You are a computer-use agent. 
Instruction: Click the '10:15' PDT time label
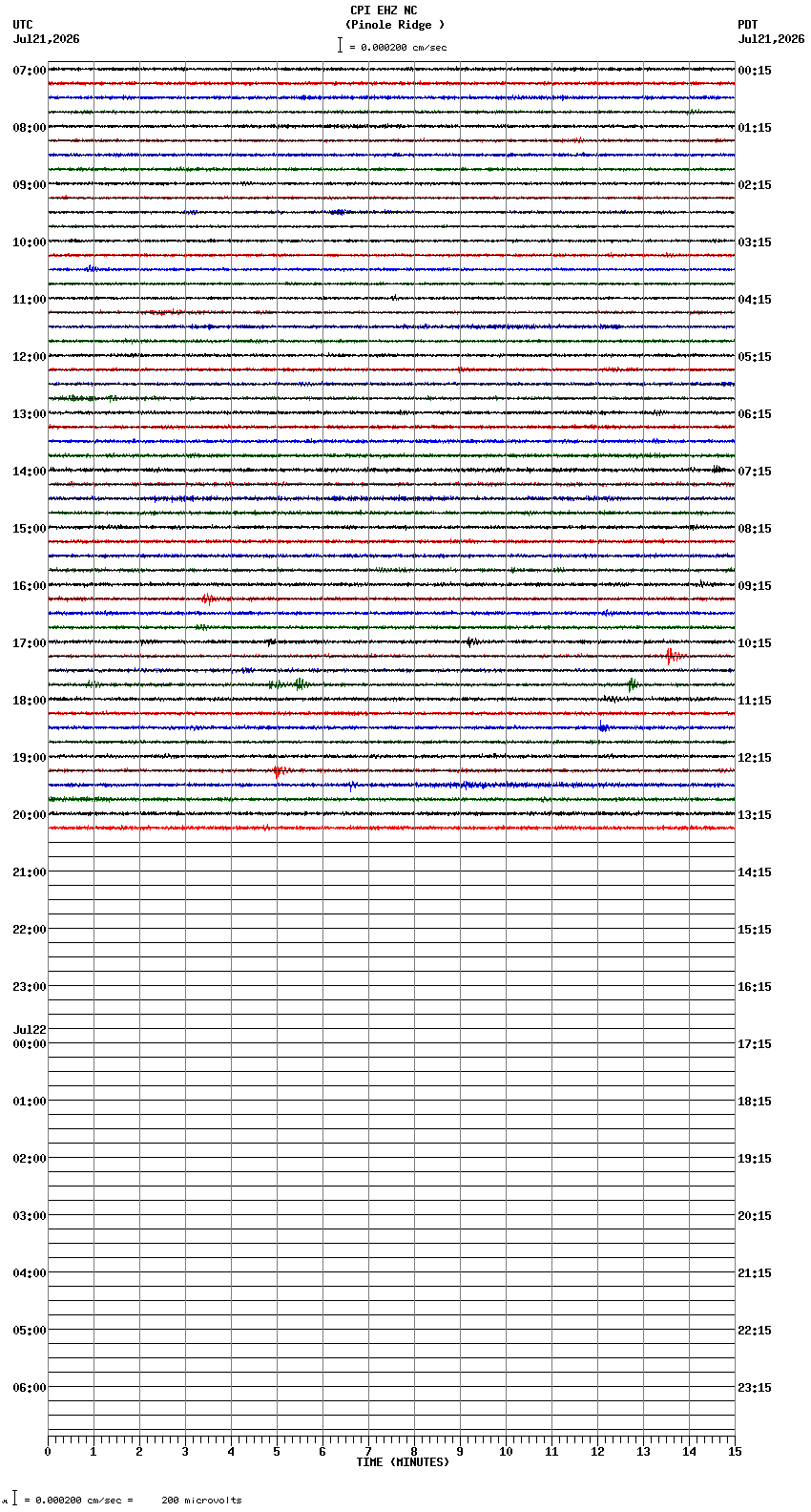(x=755, y=643)
